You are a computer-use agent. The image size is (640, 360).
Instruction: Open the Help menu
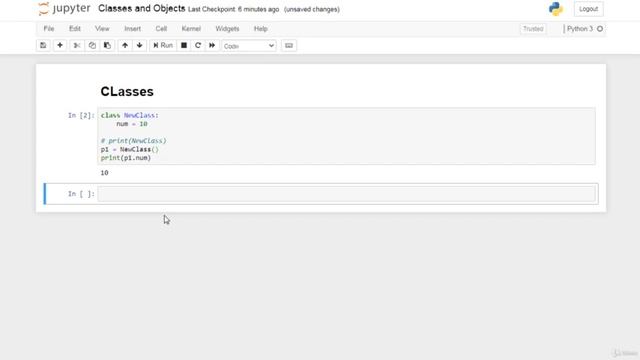coord(260,29)
